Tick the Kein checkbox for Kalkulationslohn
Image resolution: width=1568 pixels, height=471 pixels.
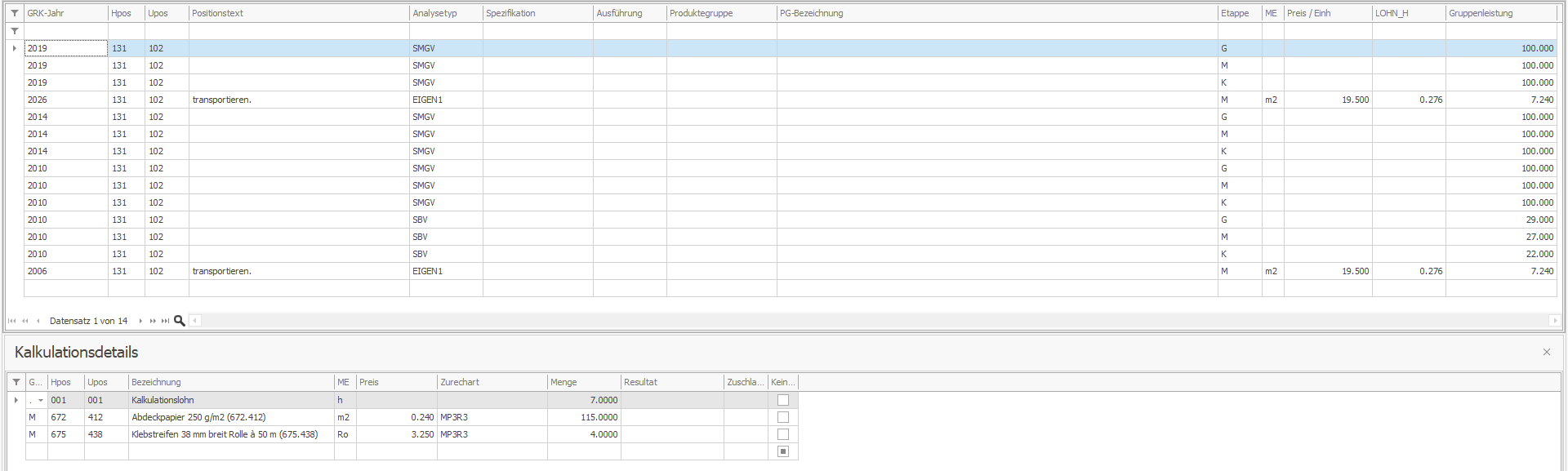783,400
